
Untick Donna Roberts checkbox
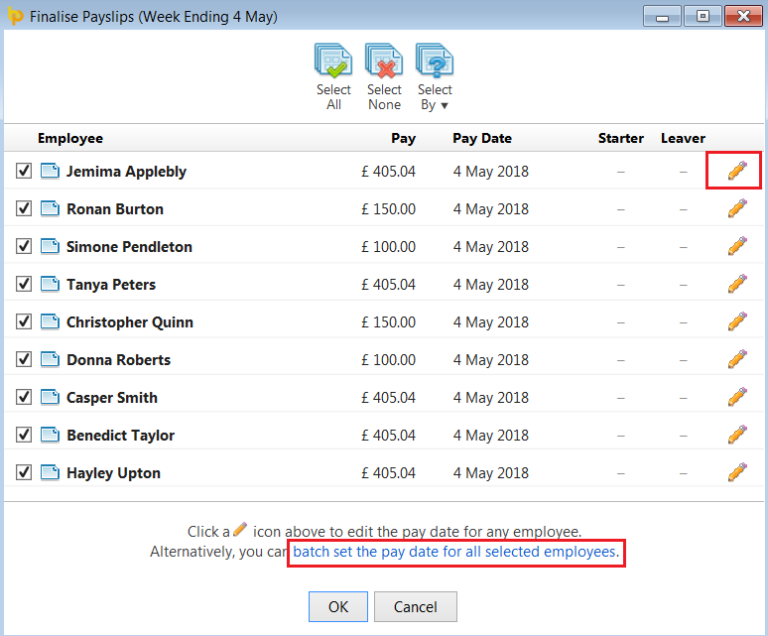pos(24,360)
